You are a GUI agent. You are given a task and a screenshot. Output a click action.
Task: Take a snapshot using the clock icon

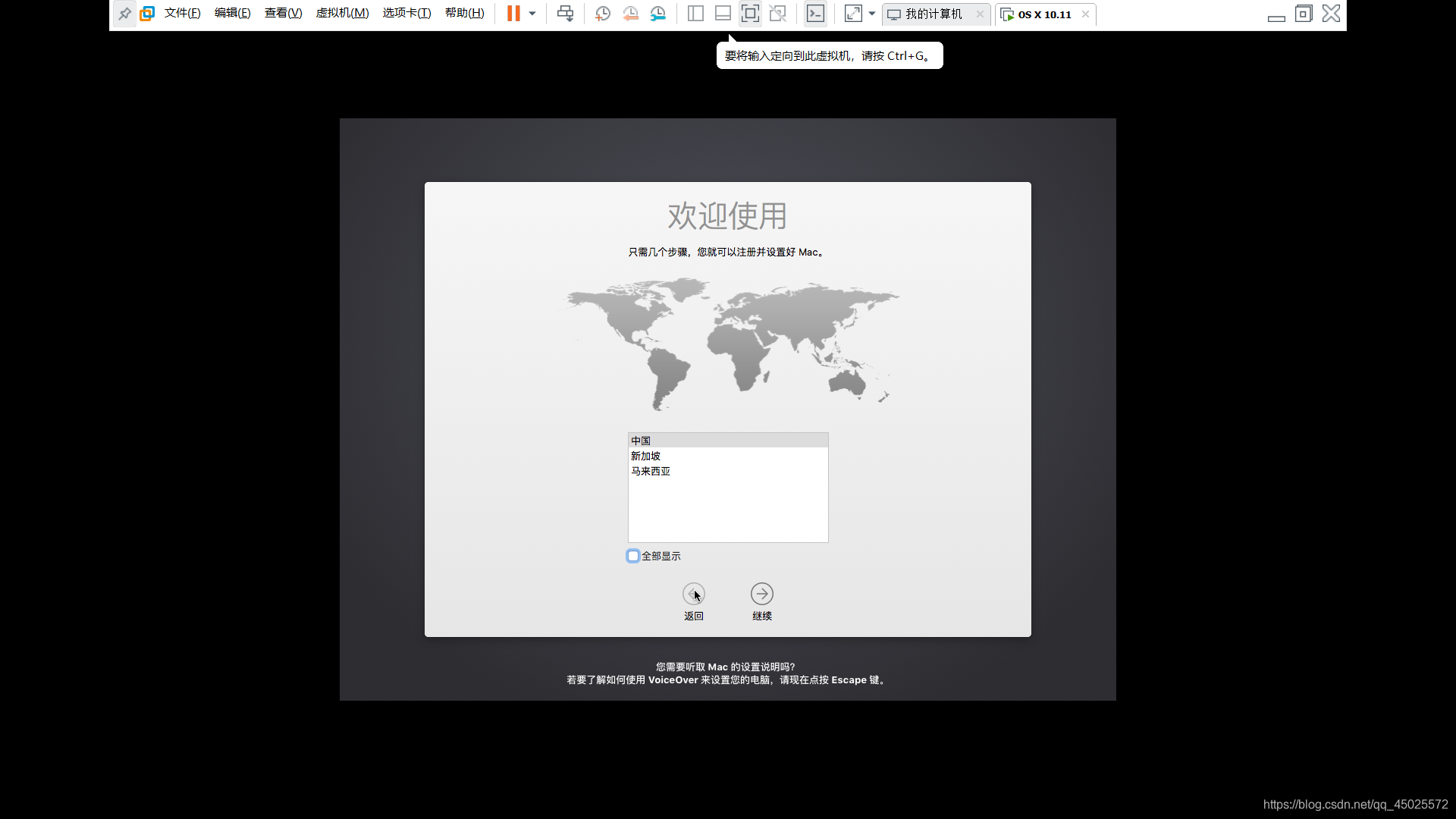(603, 14)
